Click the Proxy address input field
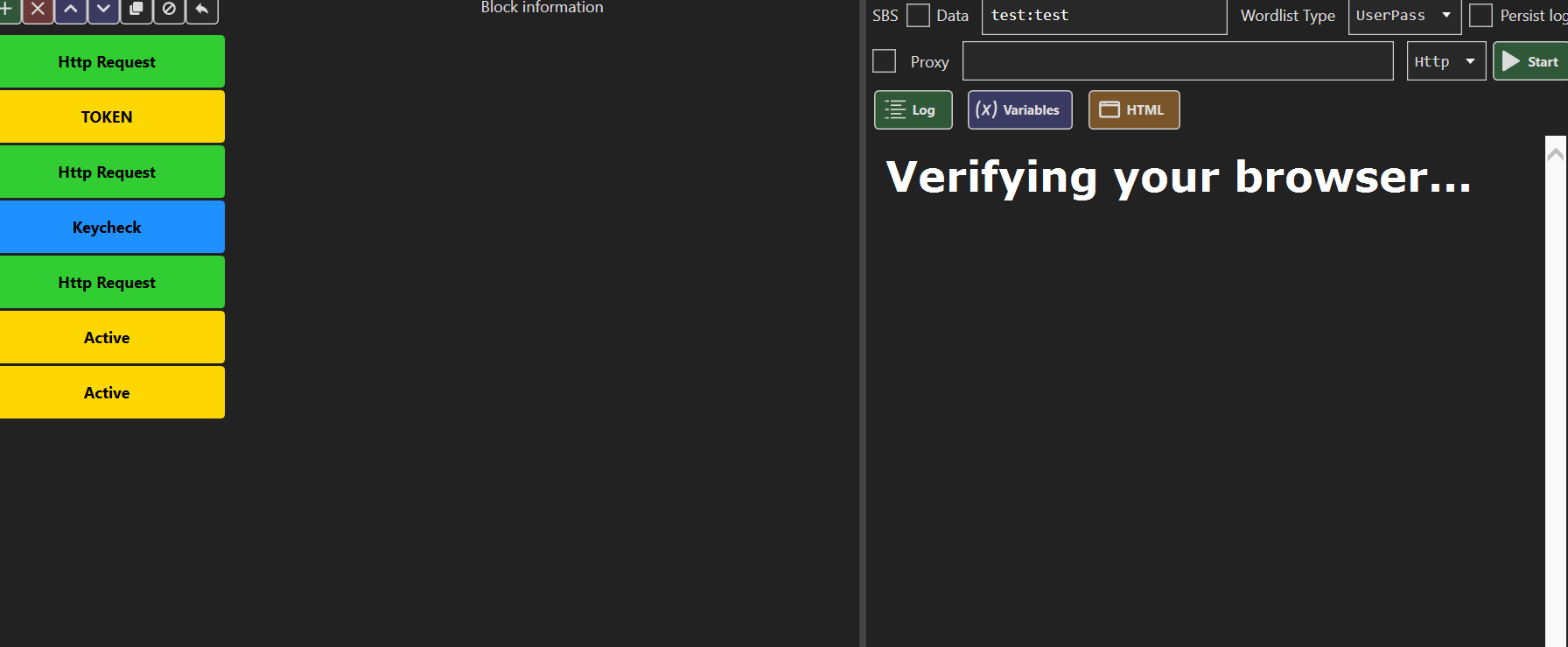 (1178, 61)
